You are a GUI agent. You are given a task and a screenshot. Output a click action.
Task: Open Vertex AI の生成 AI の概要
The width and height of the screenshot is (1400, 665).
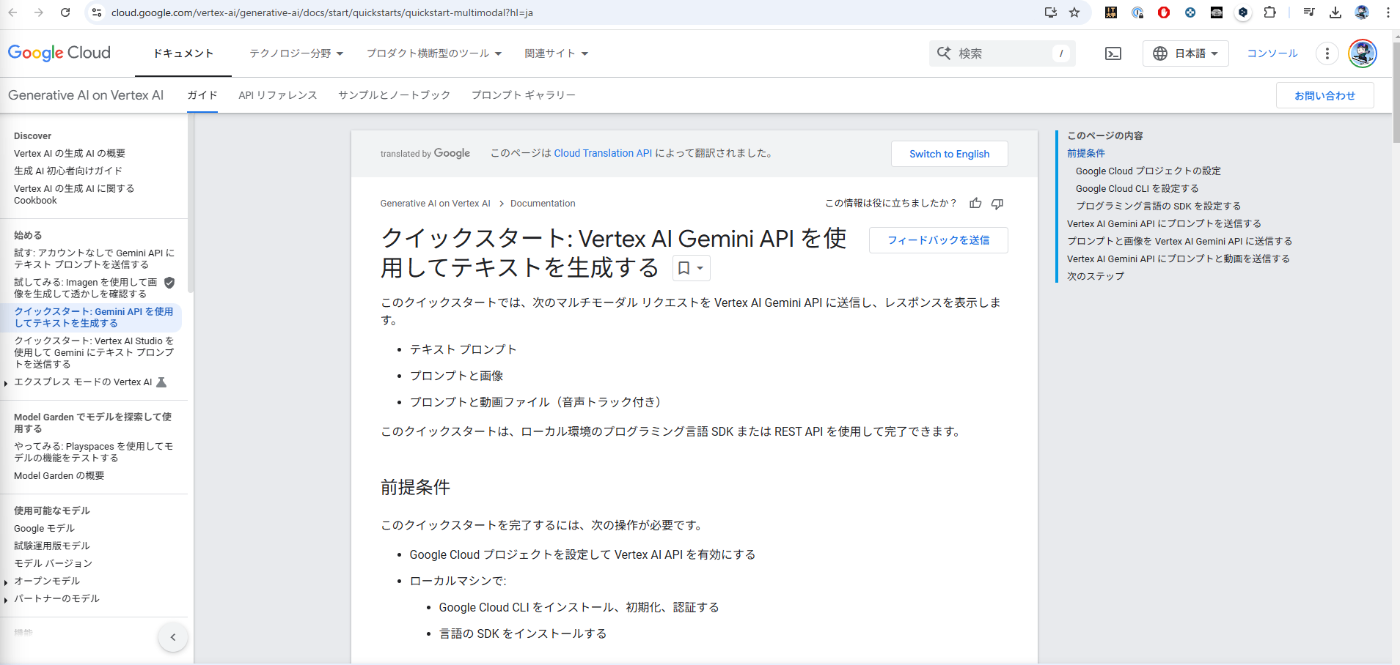click(70, 153)
